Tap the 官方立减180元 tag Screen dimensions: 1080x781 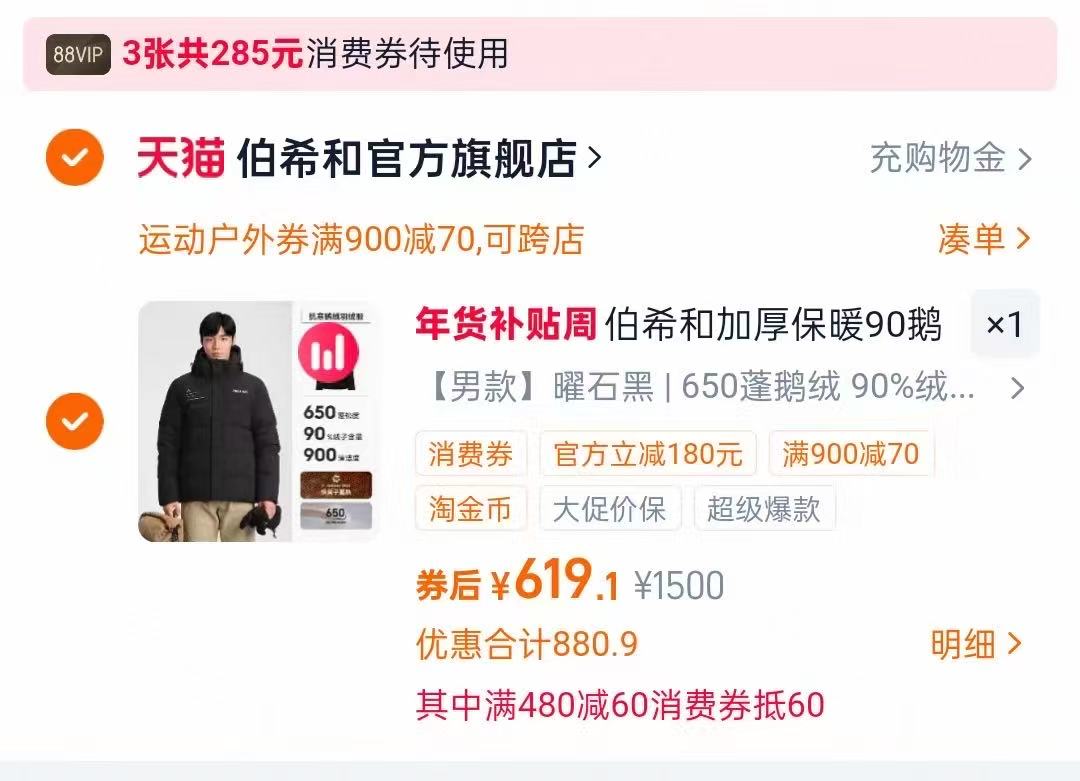click(648, 454)
